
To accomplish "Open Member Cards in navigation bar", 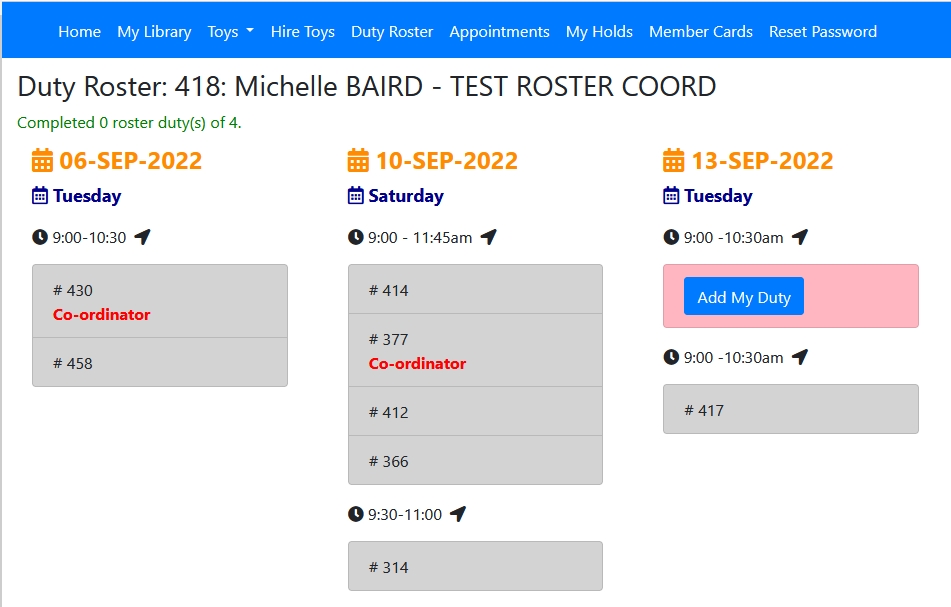I will tap(700, 32).
